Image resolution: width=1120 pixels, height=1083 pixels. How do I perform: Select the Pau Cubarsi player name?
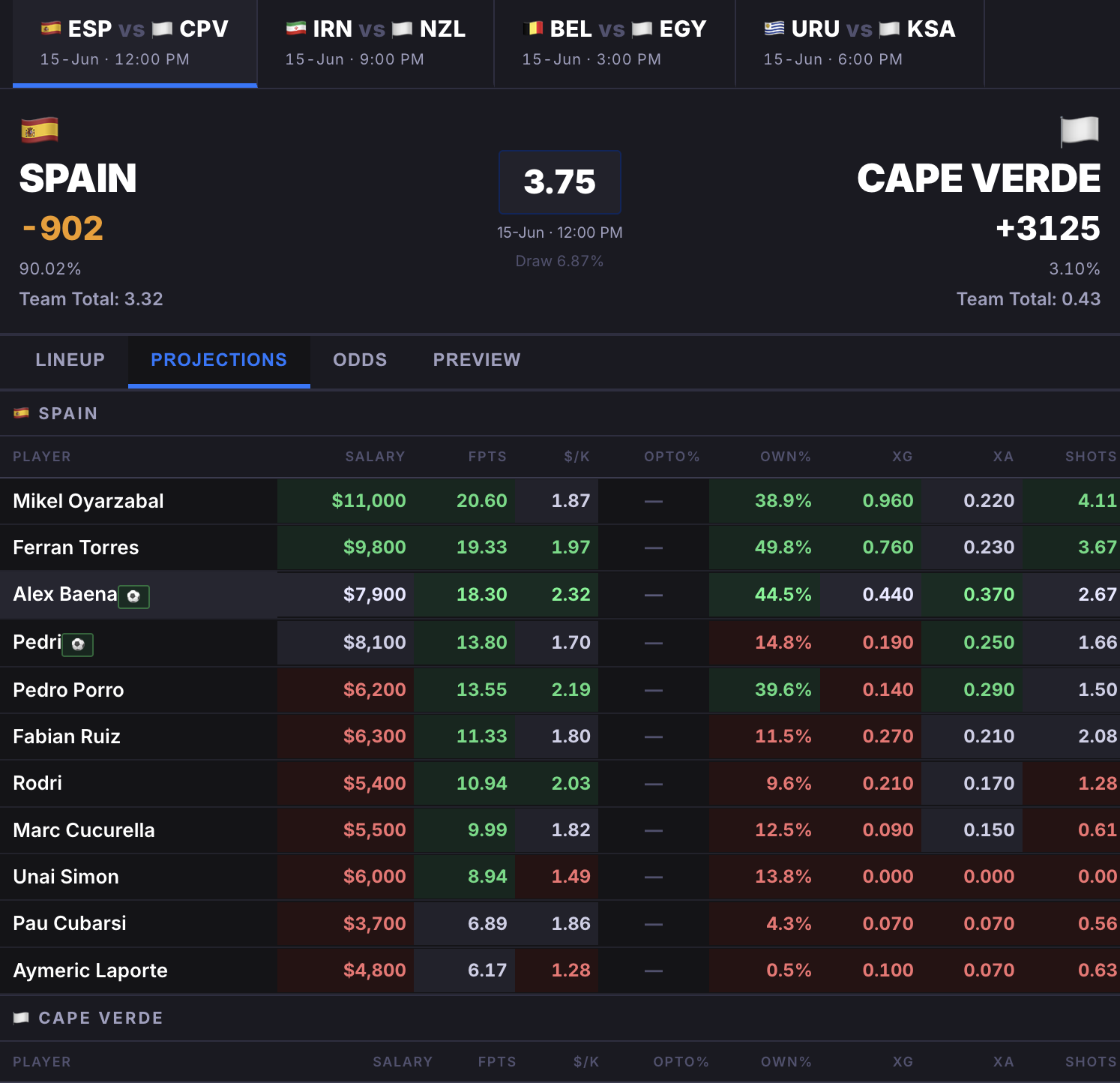(x=70, y=923)
